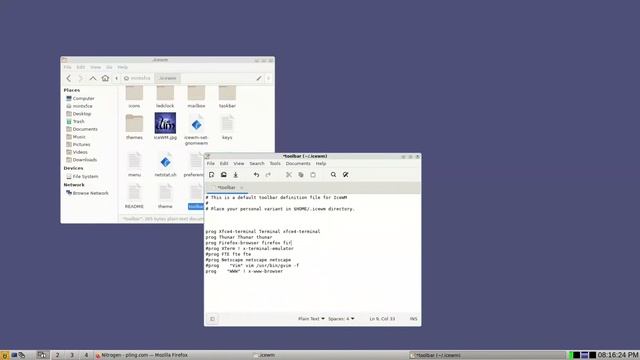Open the text editor Documents menu
The image size is (640, 360).
click(x=298, y=163)
